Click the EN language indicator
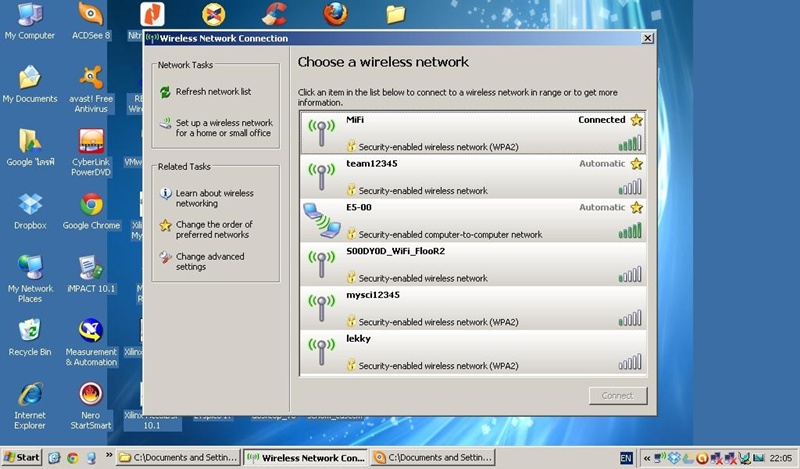 click(x=626, y=458)
